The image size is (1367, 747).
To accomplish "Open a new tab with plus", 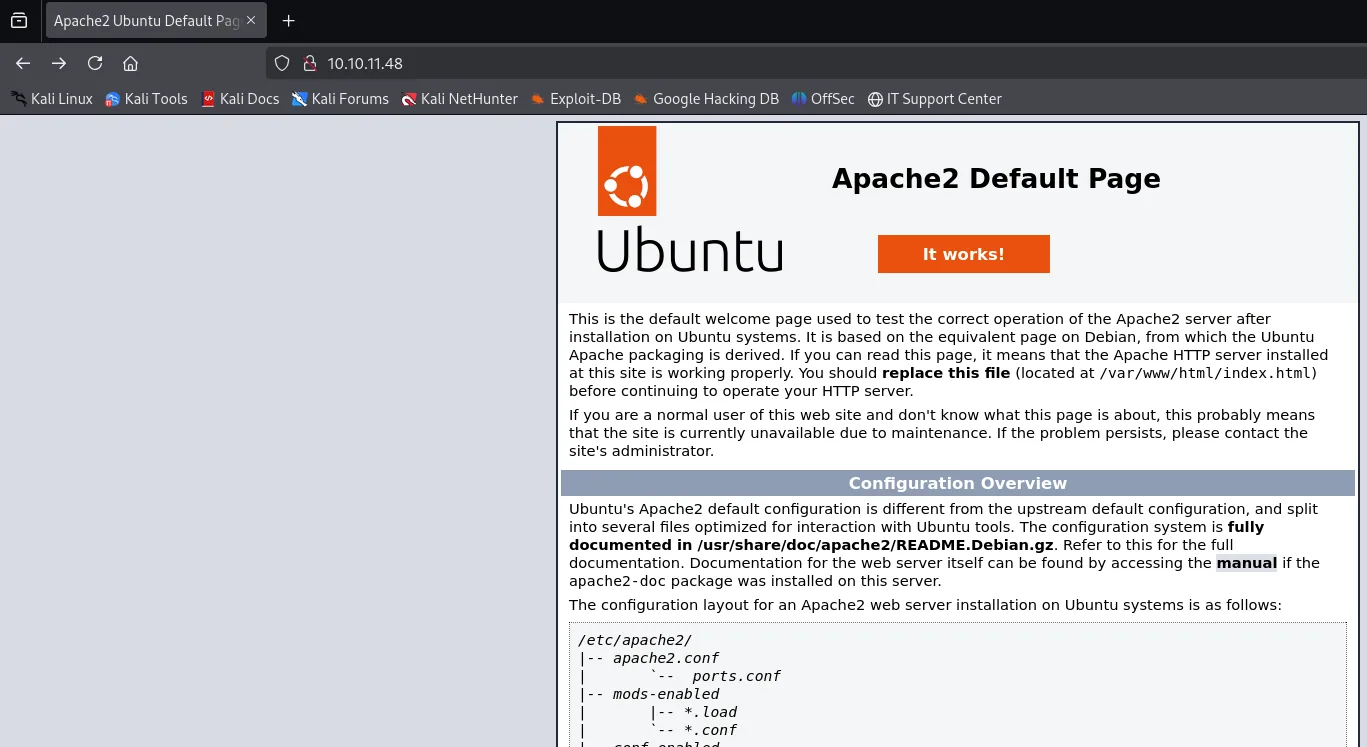I will [x=289, y=20].
